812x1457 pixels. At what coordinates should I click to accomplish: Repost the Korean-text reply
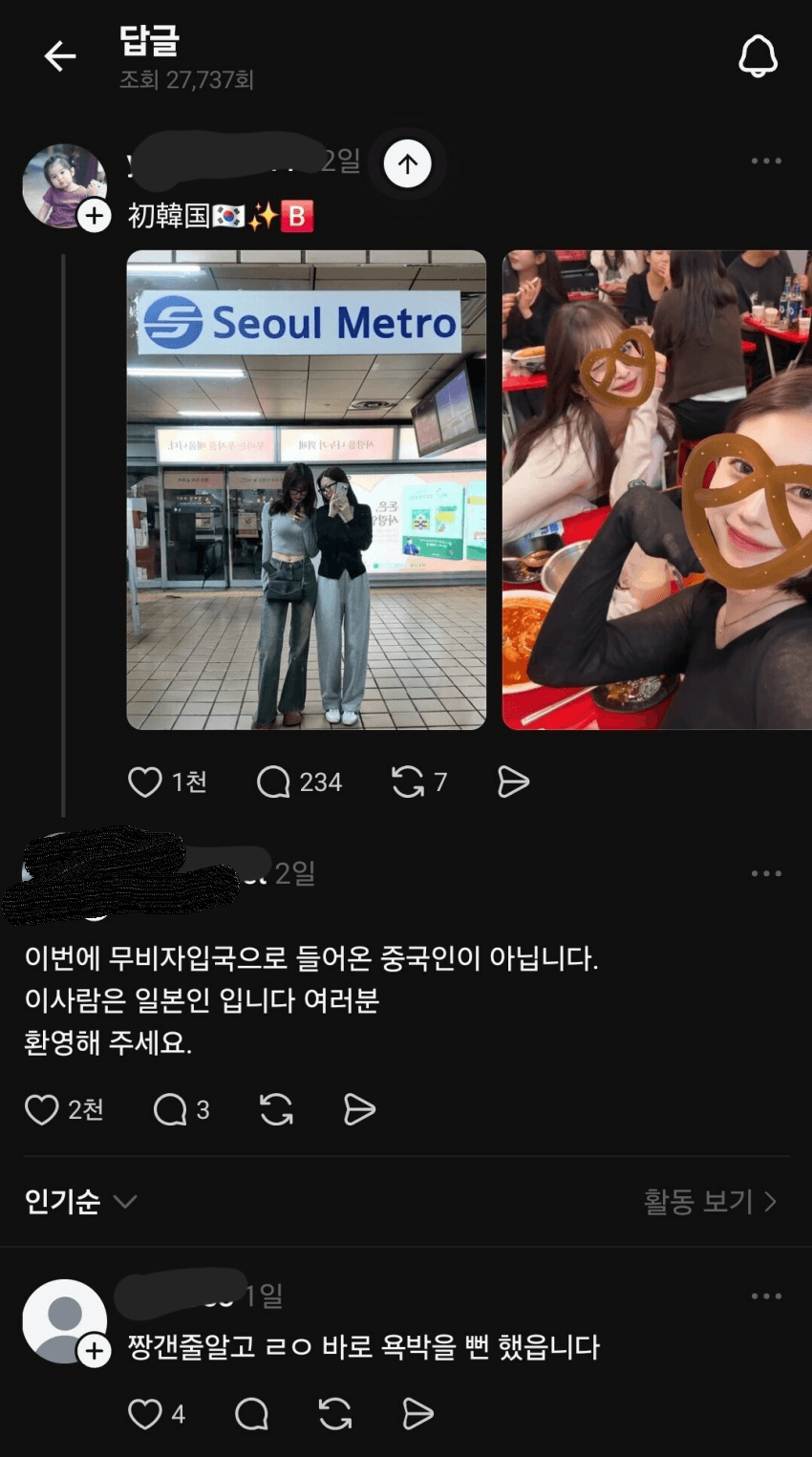point(276,1109)
